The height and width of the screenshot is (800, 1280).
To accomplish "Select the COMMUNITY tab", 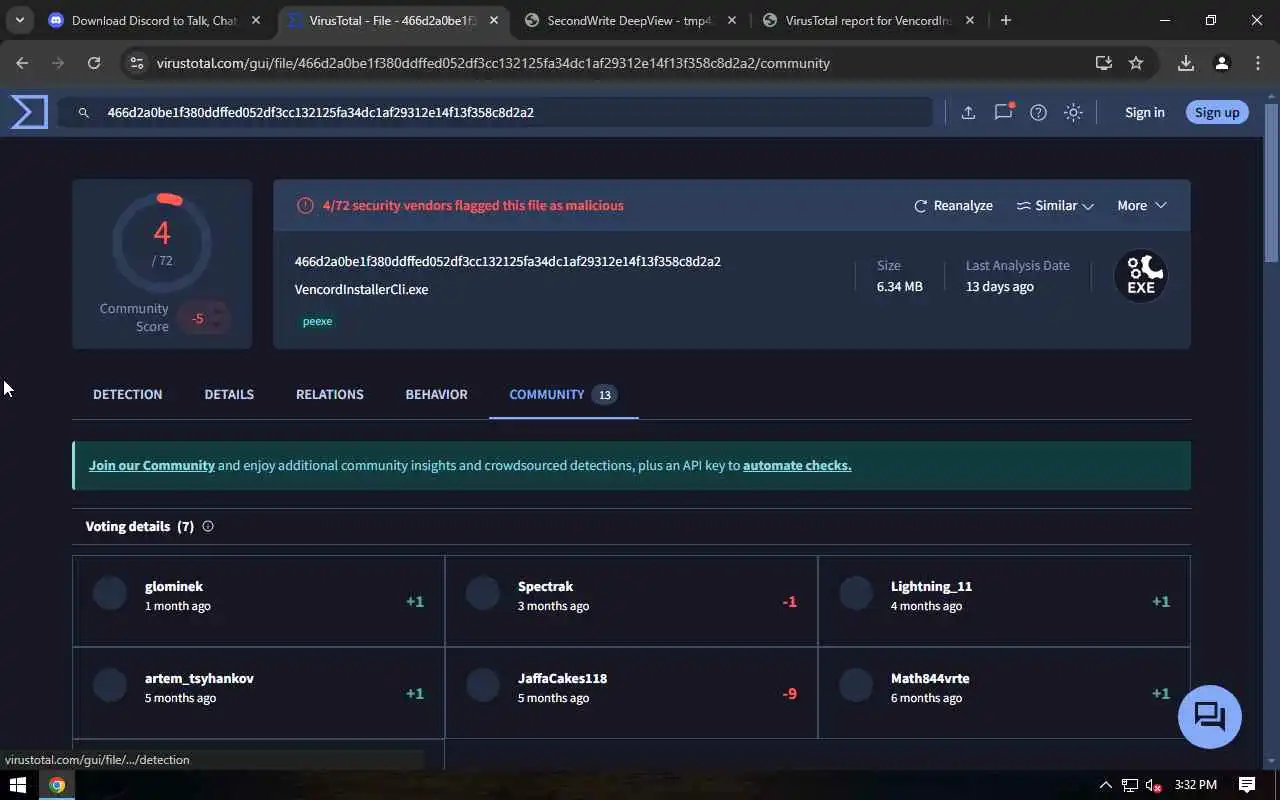I will [x=563, y=394].
